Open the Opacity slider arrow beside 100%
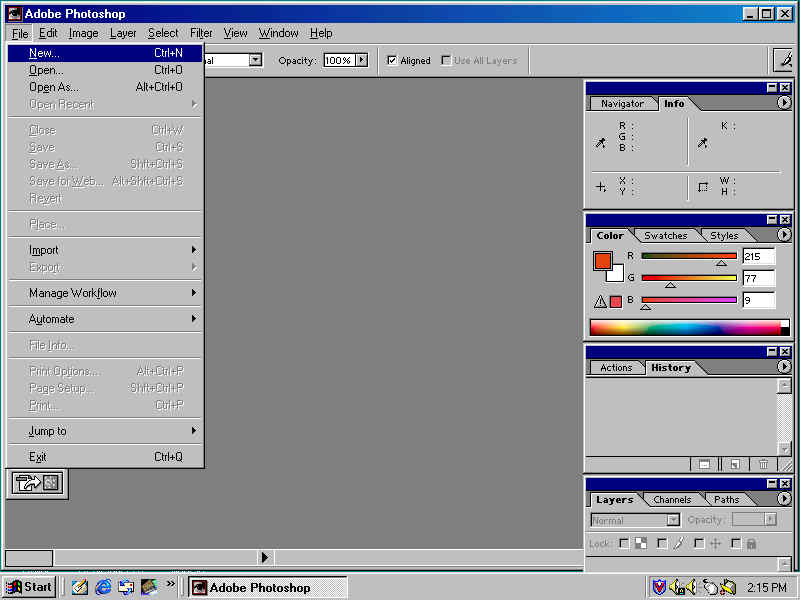This screenshot has height=600, width=800. (362, 60)
